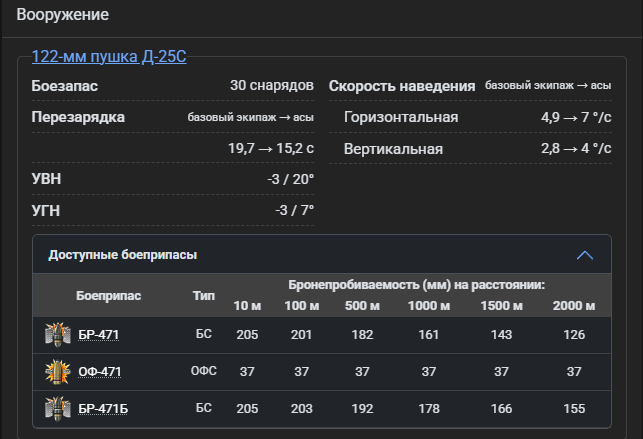Click БР-471 penetration value 126
The image size is (643, 439).
(x=574, y=335)
